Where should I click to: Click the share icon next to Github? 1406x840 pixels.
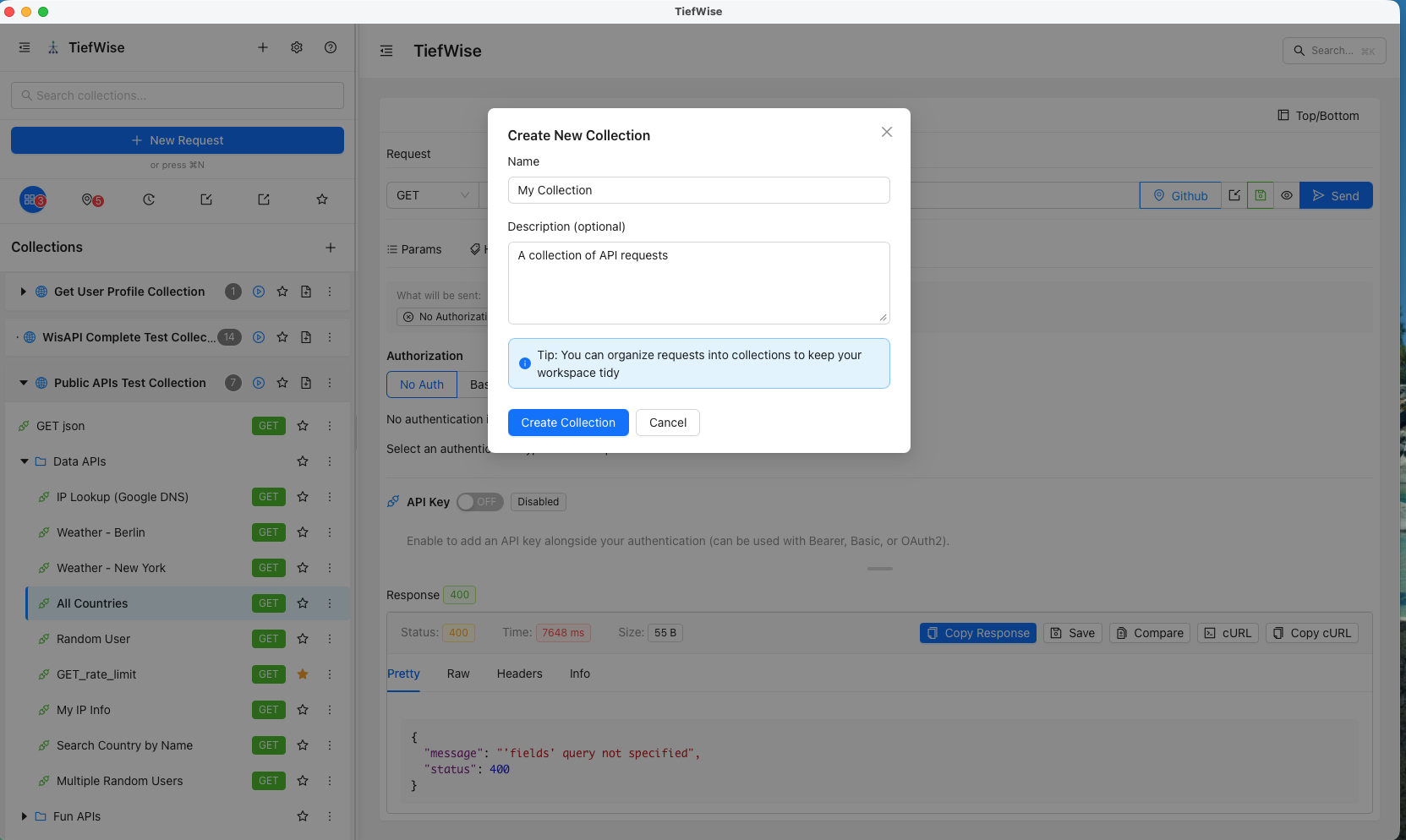(x=1234, y=195)
